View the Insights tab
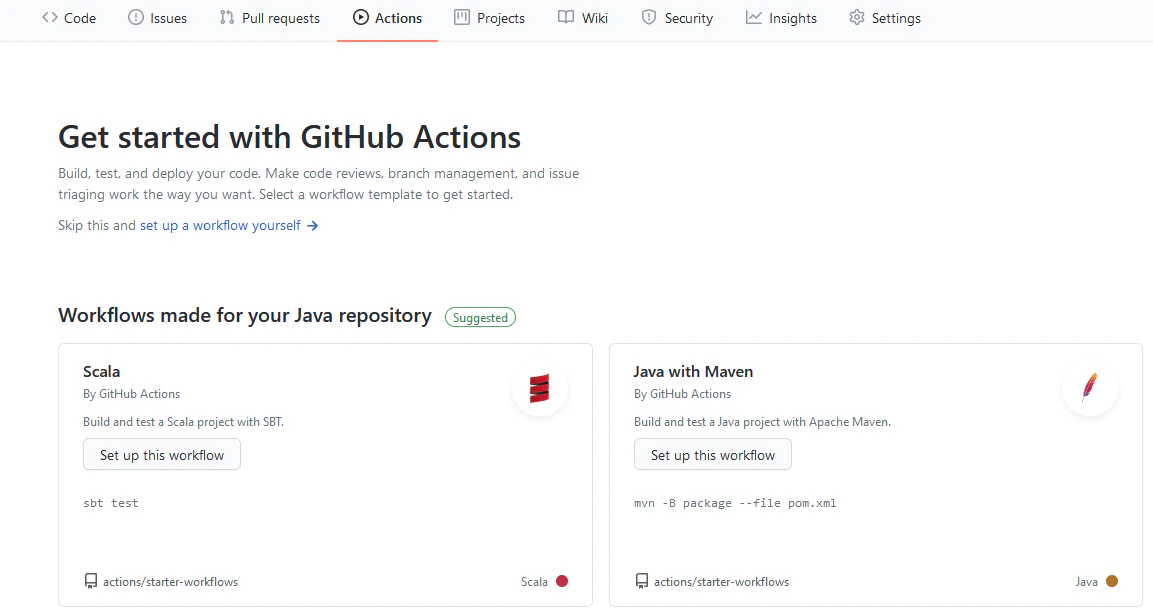 pos(781,18)
